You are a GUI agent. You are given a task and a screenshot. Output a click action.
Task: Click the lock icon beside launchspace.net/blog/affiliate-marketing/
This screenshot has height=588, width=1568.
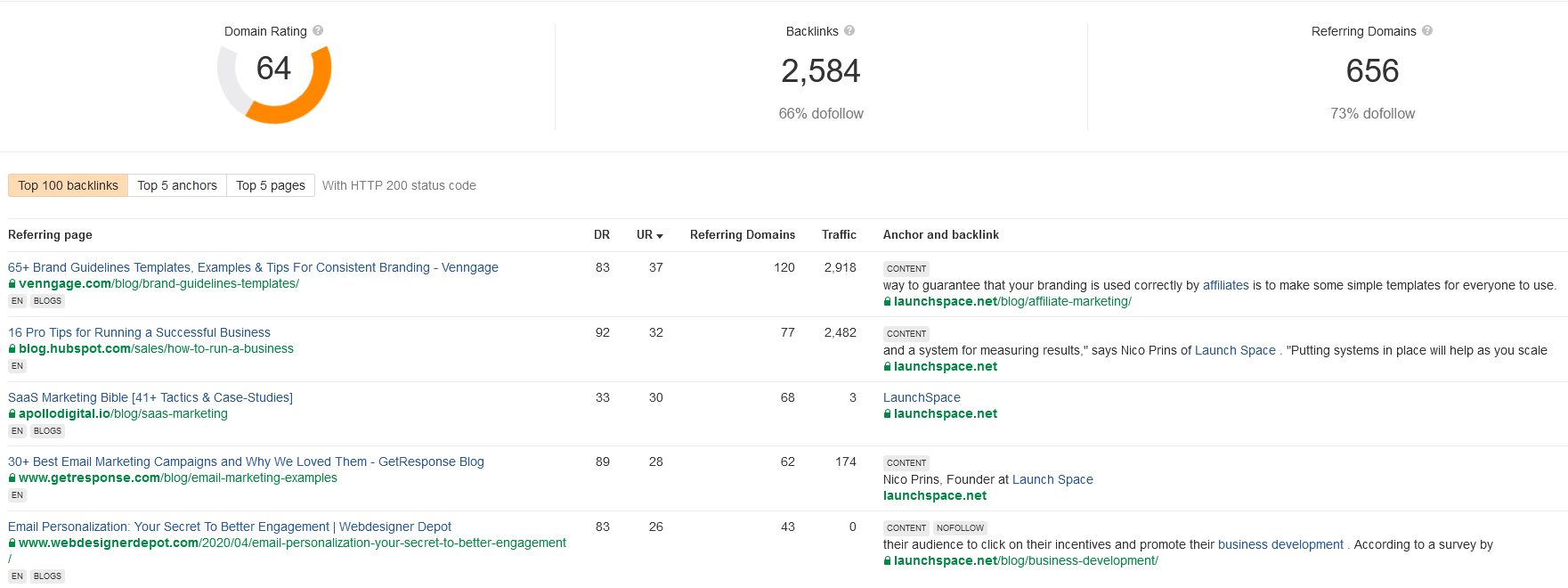[887, 302]
